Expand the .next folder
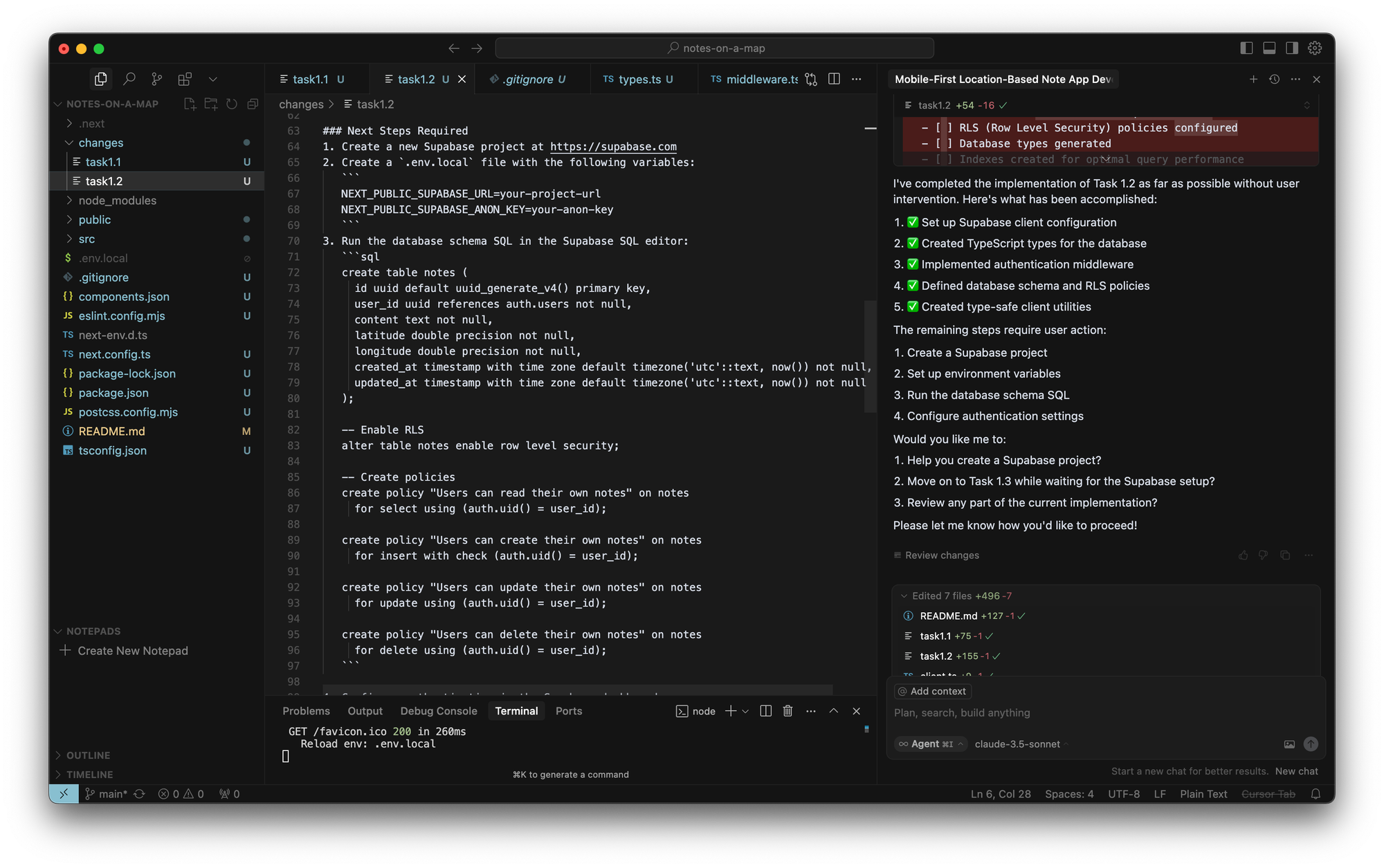 point(157,123)
